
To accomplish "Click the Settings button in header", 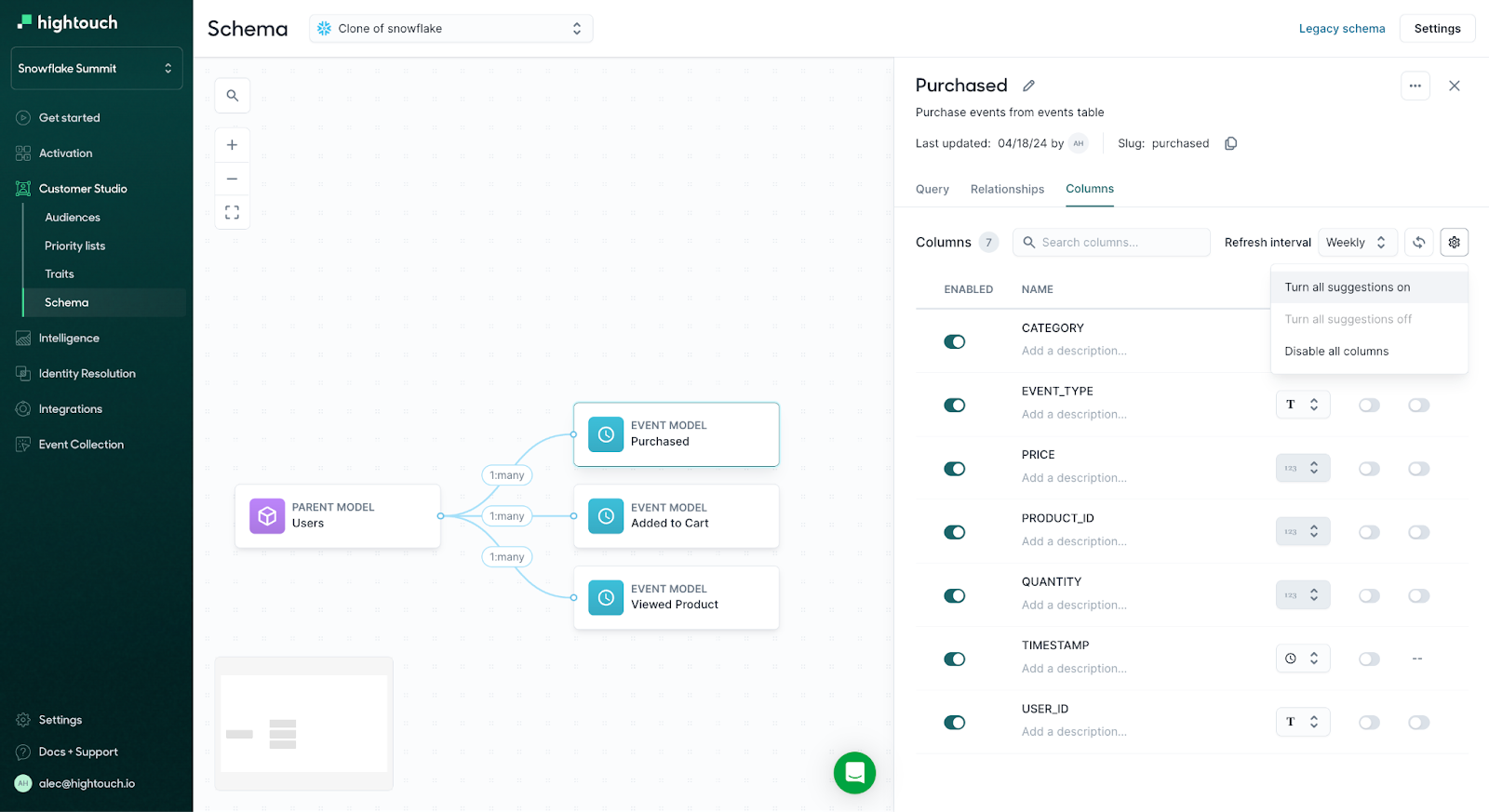I will pyautogui.click(x=1437, y=29).
